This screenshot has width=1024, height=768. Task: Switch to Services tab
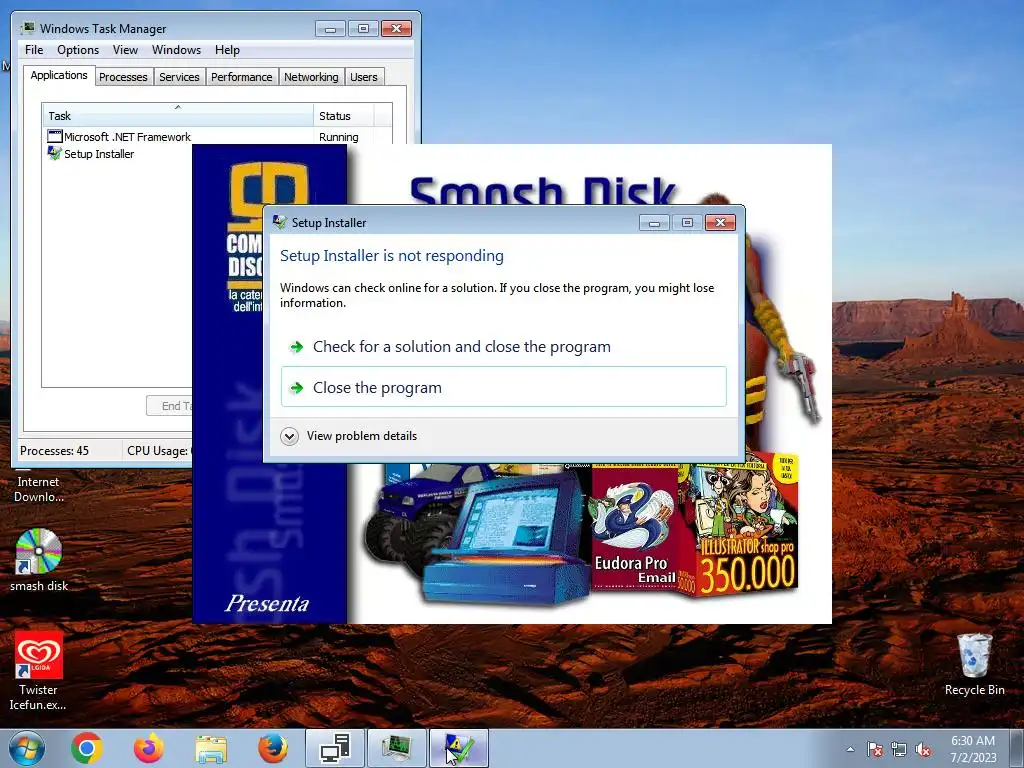tap(180, 77)
